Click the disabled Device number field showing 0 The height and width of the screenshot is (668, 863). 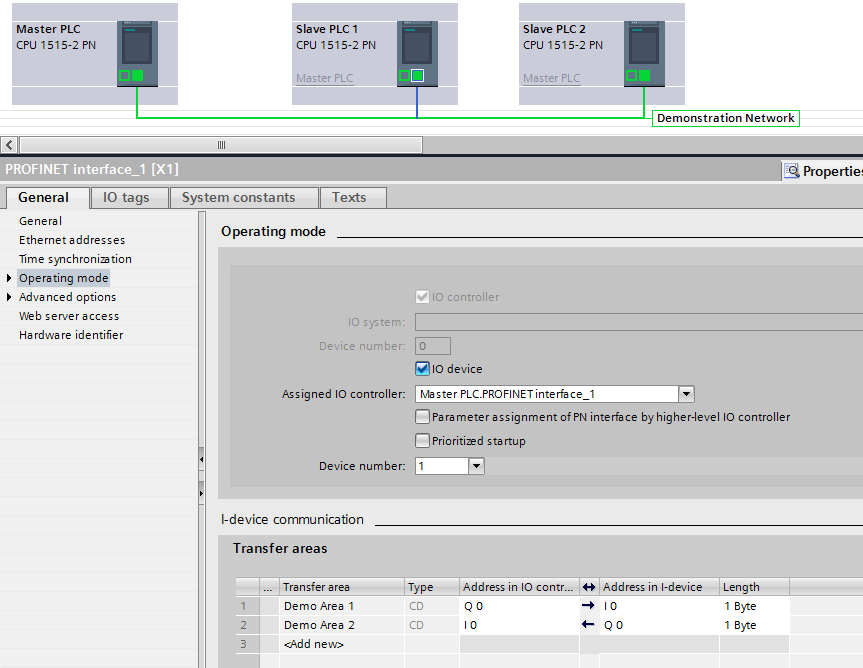(x=433, y=346)
